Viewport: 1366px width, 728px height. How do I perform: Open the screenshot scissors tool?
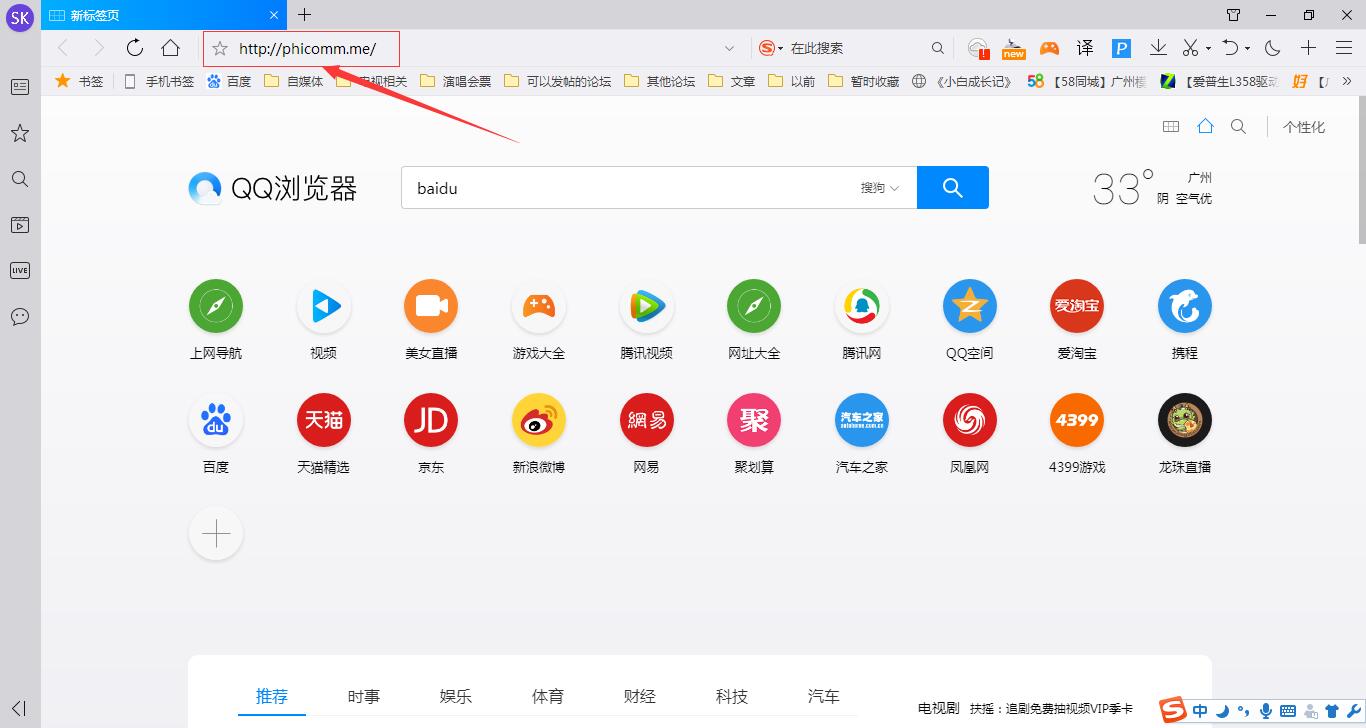(1191, 47)
